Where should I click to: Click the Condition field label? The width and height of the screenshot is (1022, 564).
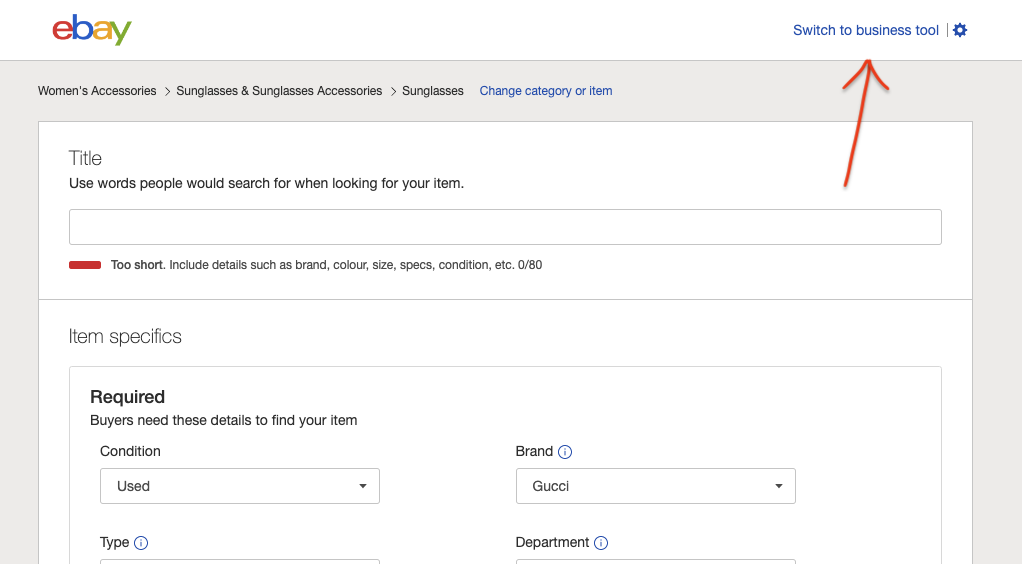[130, 451]
